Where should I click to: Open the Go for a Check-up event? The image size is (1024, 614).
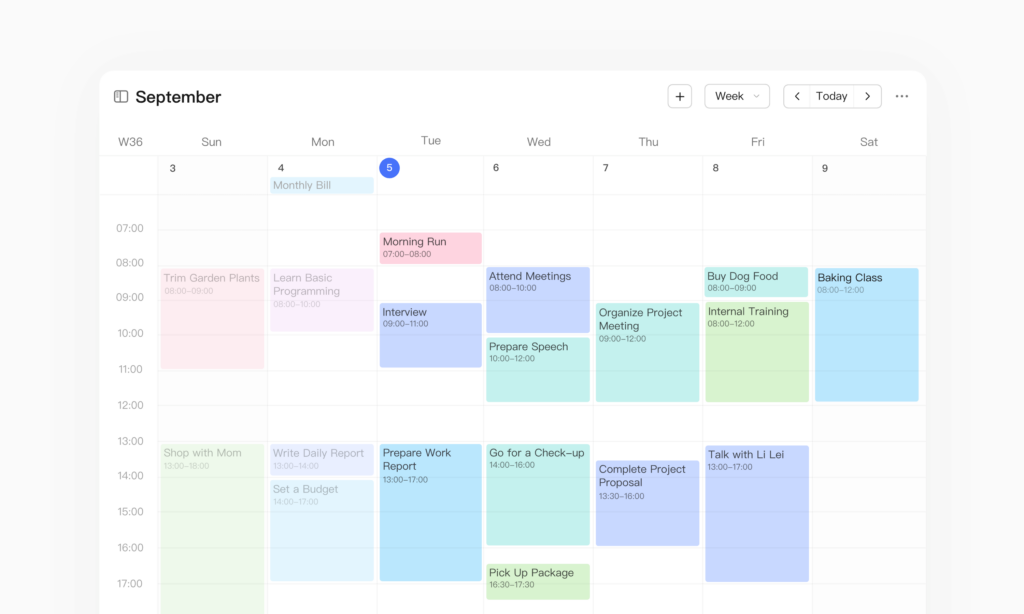coord(537,494)
